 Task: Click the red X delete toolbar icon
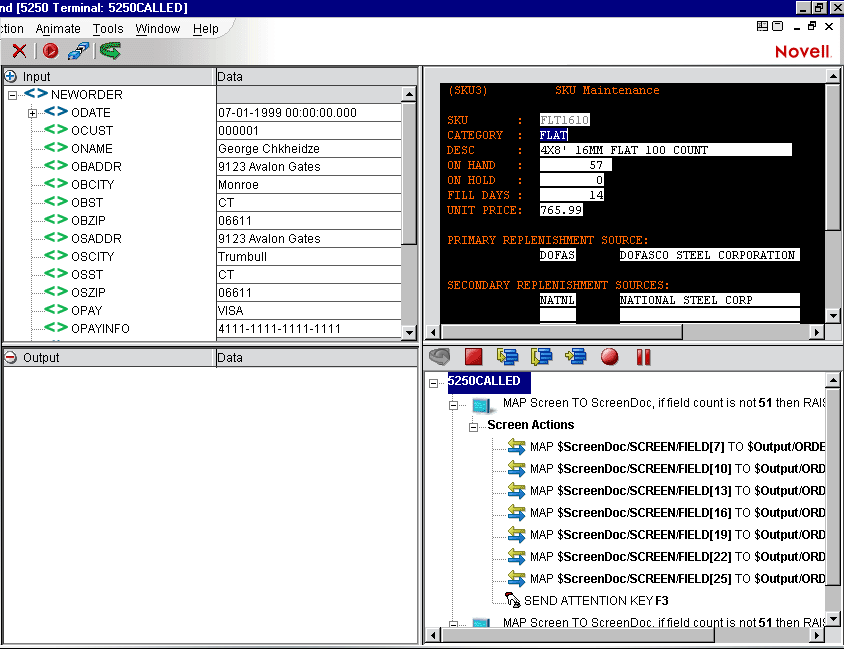(x=19, y=50)
